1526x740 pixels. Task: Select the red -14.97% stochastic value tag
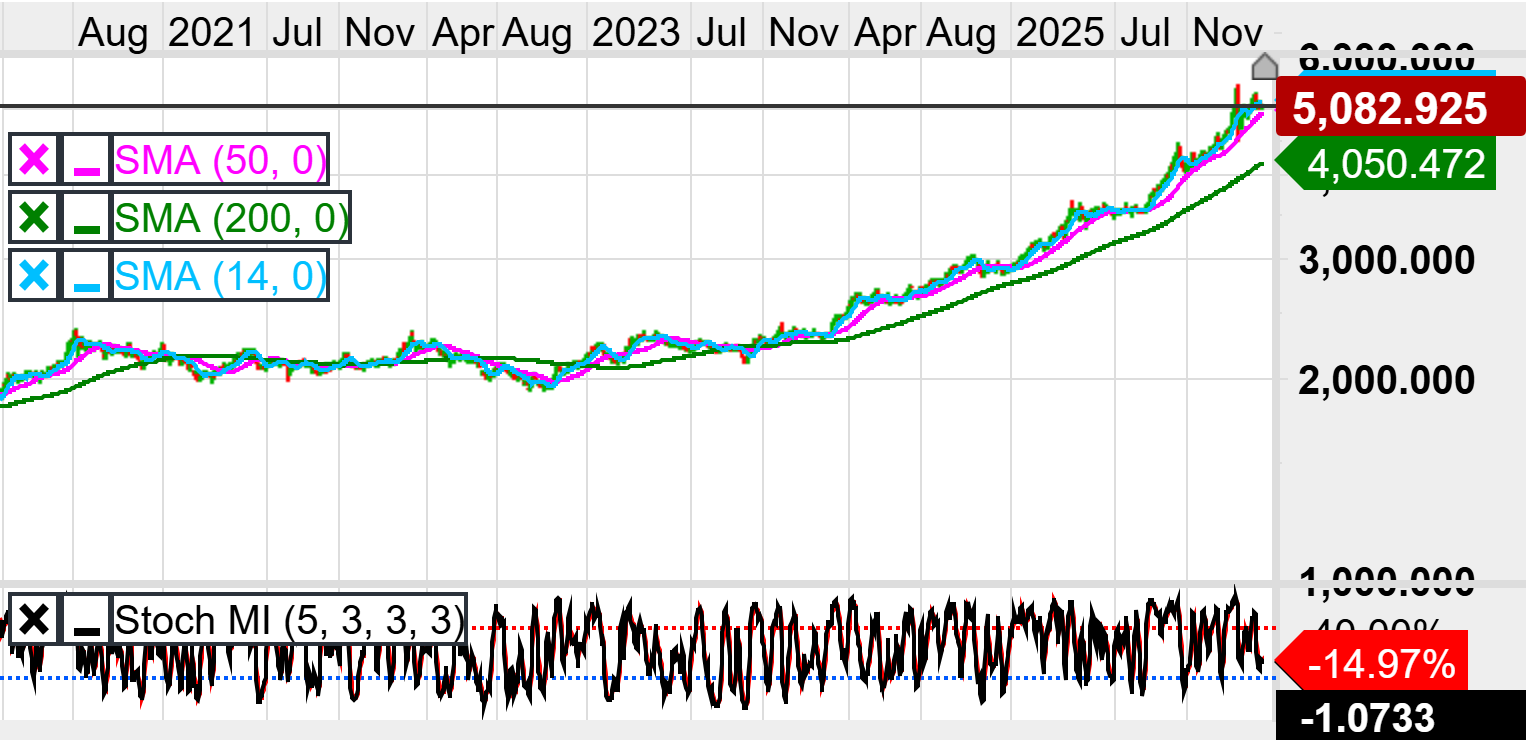click(1385, 662)
